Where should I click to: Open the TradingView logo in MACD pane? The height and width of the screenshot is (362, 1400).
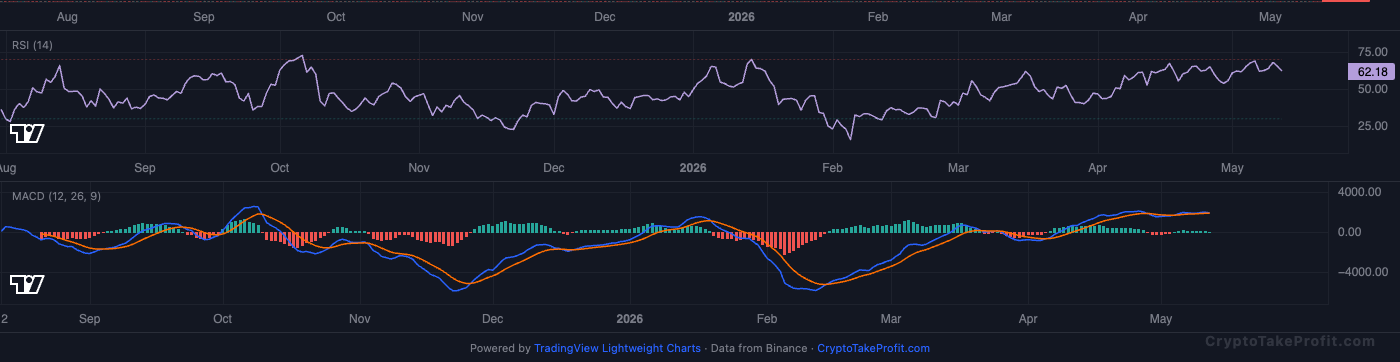point(27,285)
